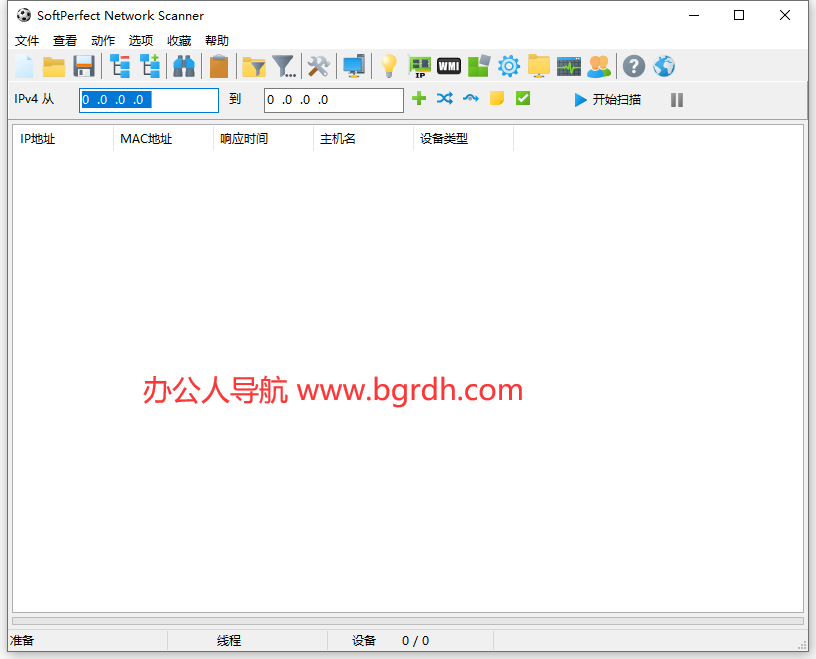Click the pause scan button
816x659 pixels.
click(677, 100)
